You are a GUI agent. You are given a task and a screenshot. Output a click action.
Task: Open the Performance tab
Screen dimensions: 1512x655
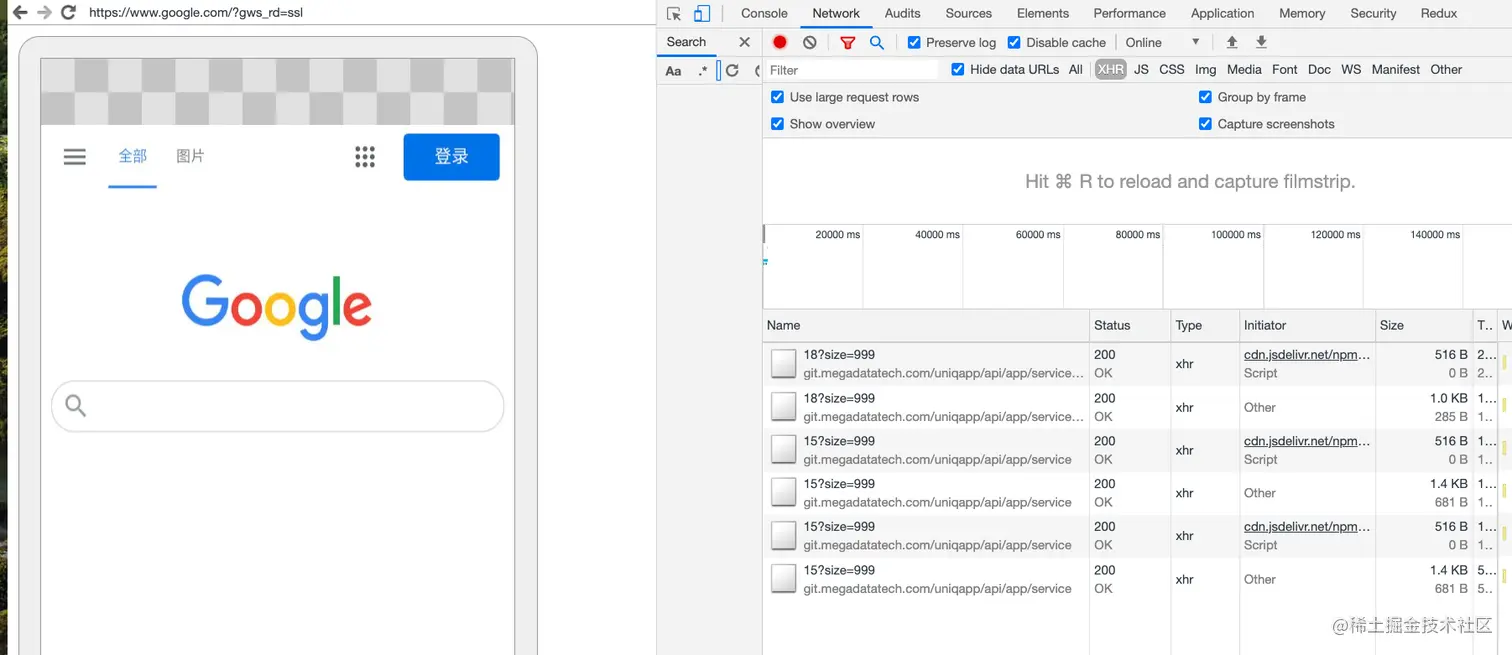(x=1129, y=13)
